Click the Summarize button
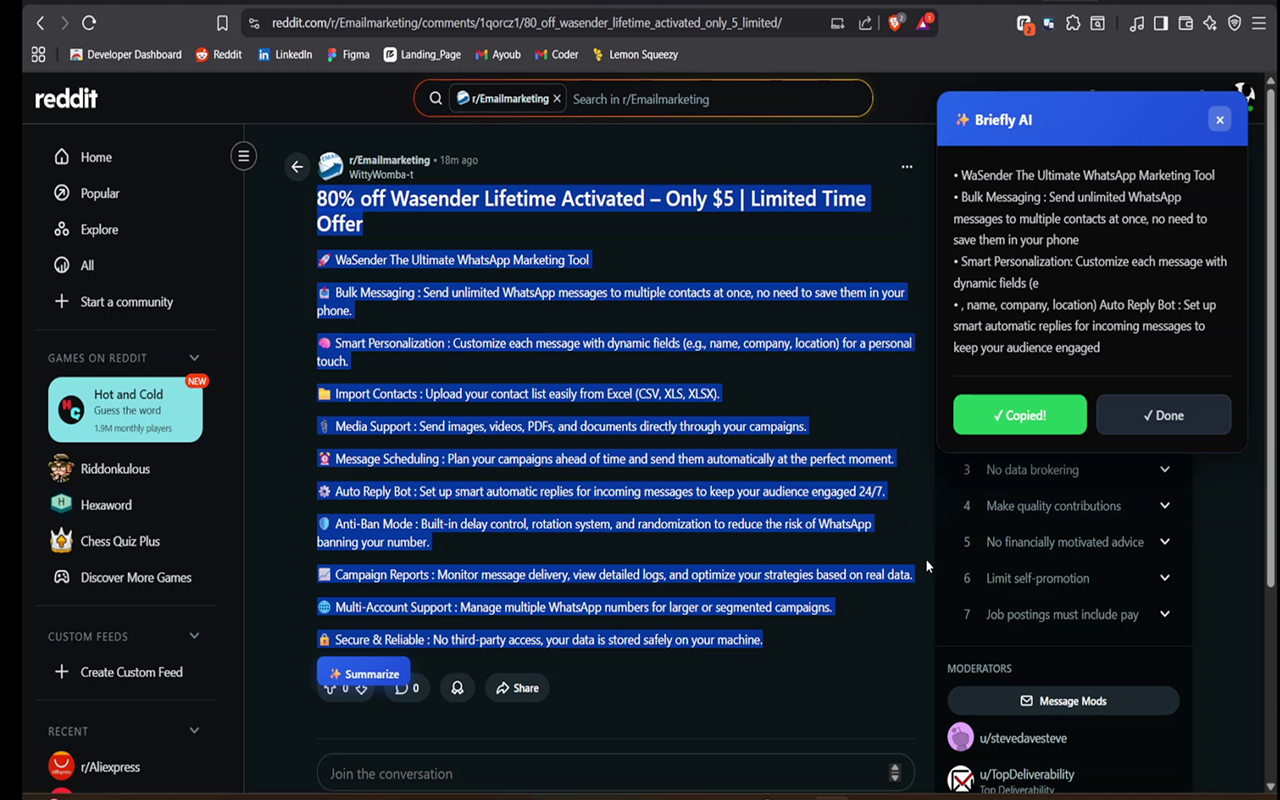The image size is (1280, 800). click(363, 673)
